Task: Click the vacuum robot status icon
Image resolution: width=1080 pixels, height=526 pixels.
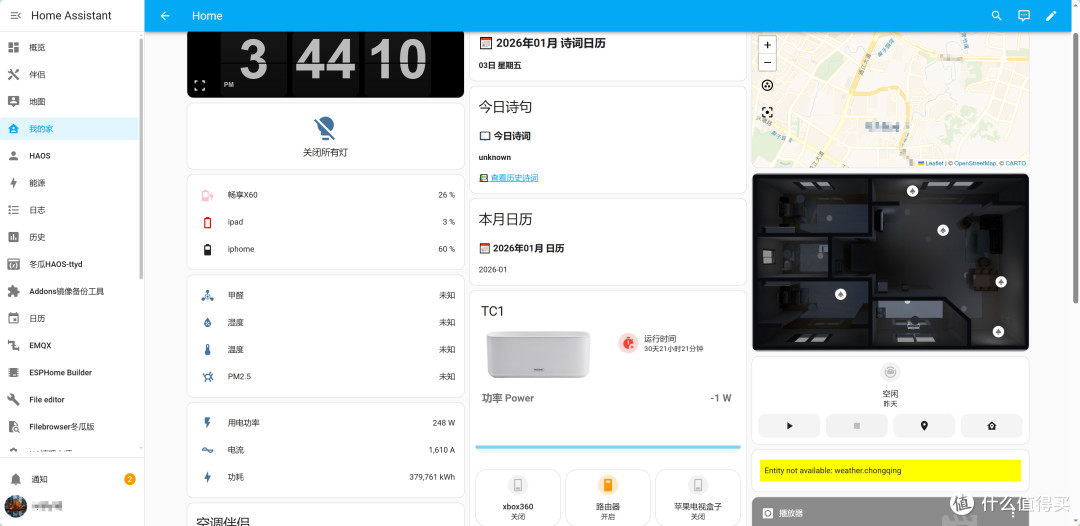Action: [x=890, y=372]
